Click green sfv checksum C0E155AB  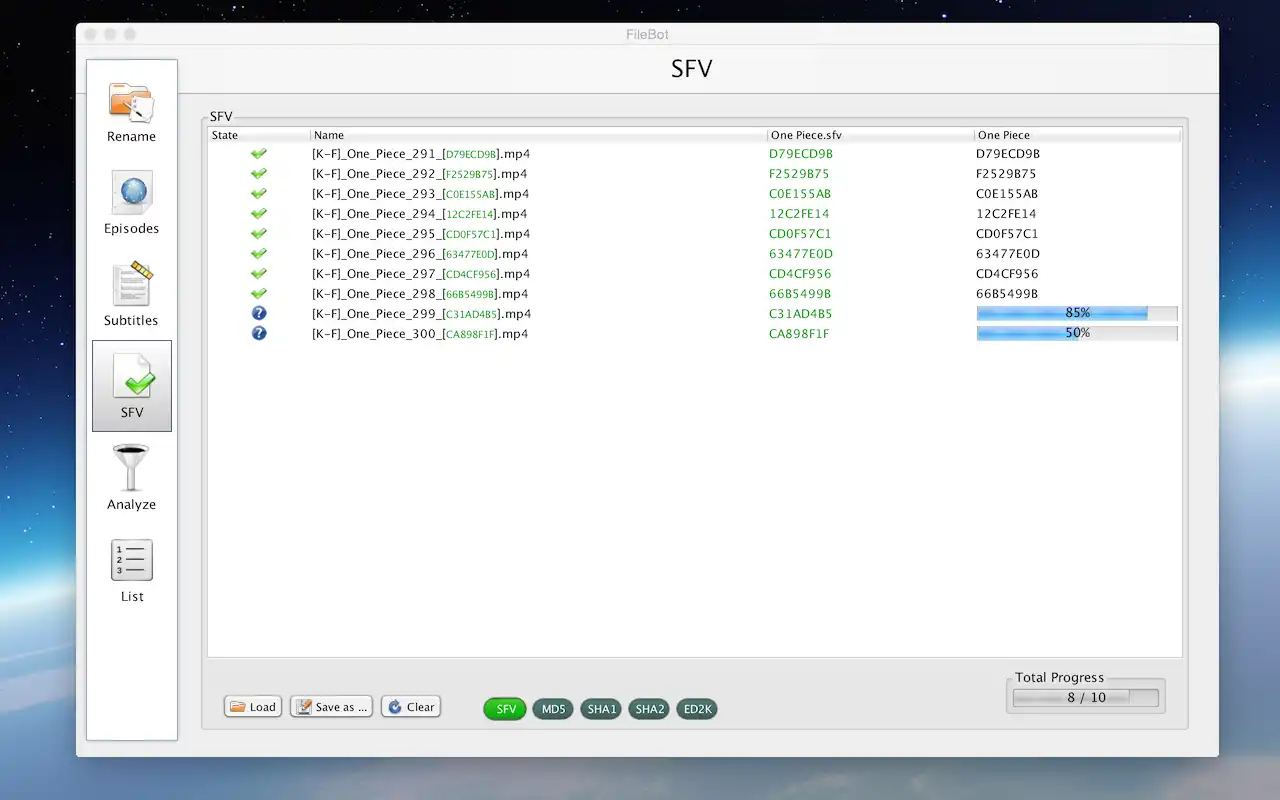point(800,194)
